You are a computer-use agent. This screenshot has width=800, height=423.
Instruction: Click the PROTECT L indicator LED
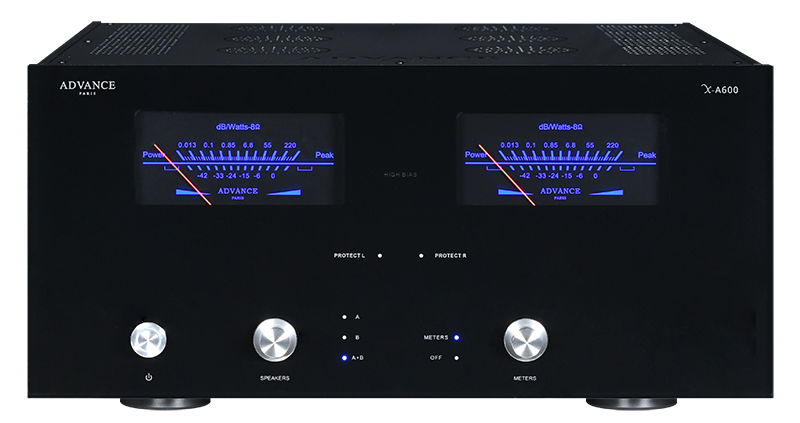[380, 255]
